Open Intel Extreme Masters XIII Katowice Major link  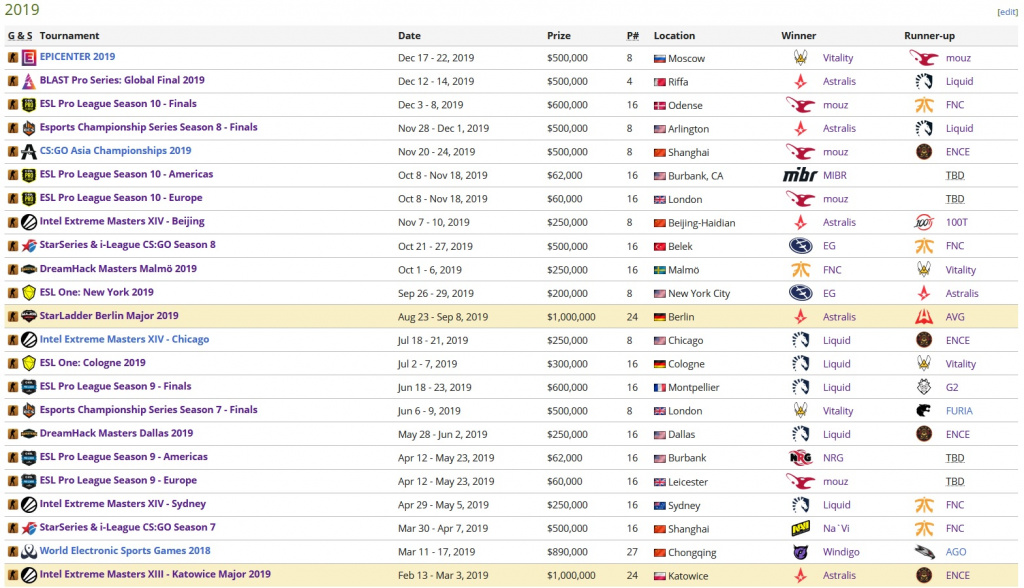point(155,574)
